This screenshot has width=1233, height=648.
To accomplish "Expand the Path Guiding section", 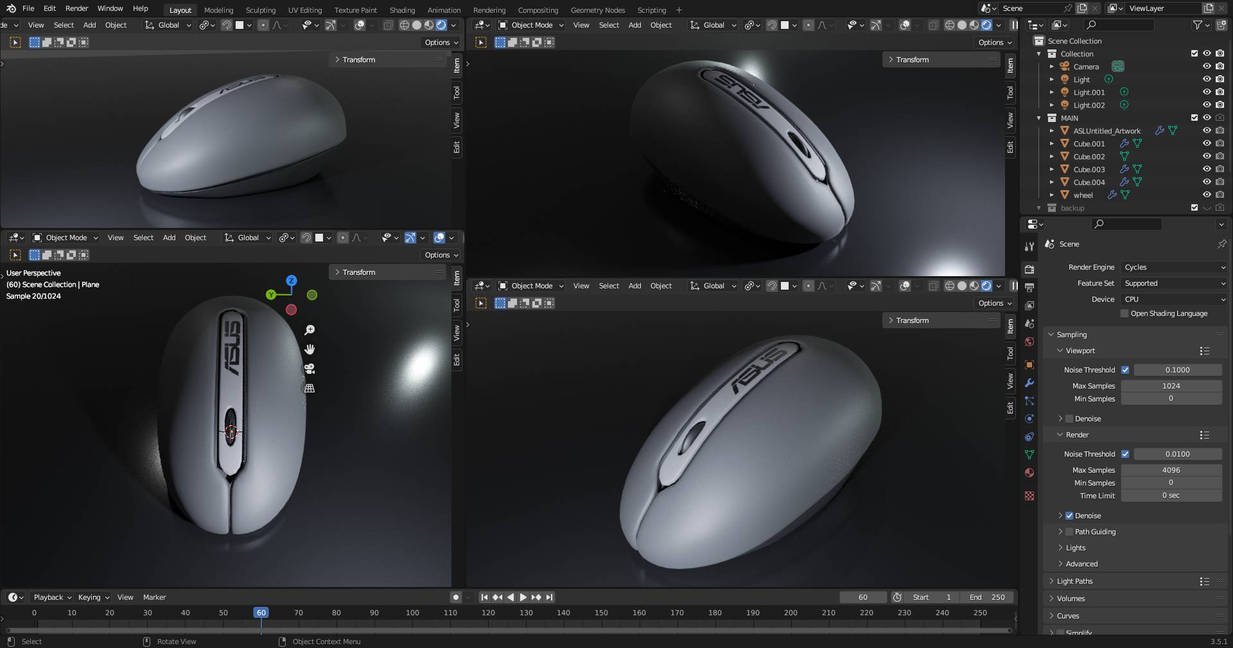I will pyautogui.click(x=1060, y=531).
